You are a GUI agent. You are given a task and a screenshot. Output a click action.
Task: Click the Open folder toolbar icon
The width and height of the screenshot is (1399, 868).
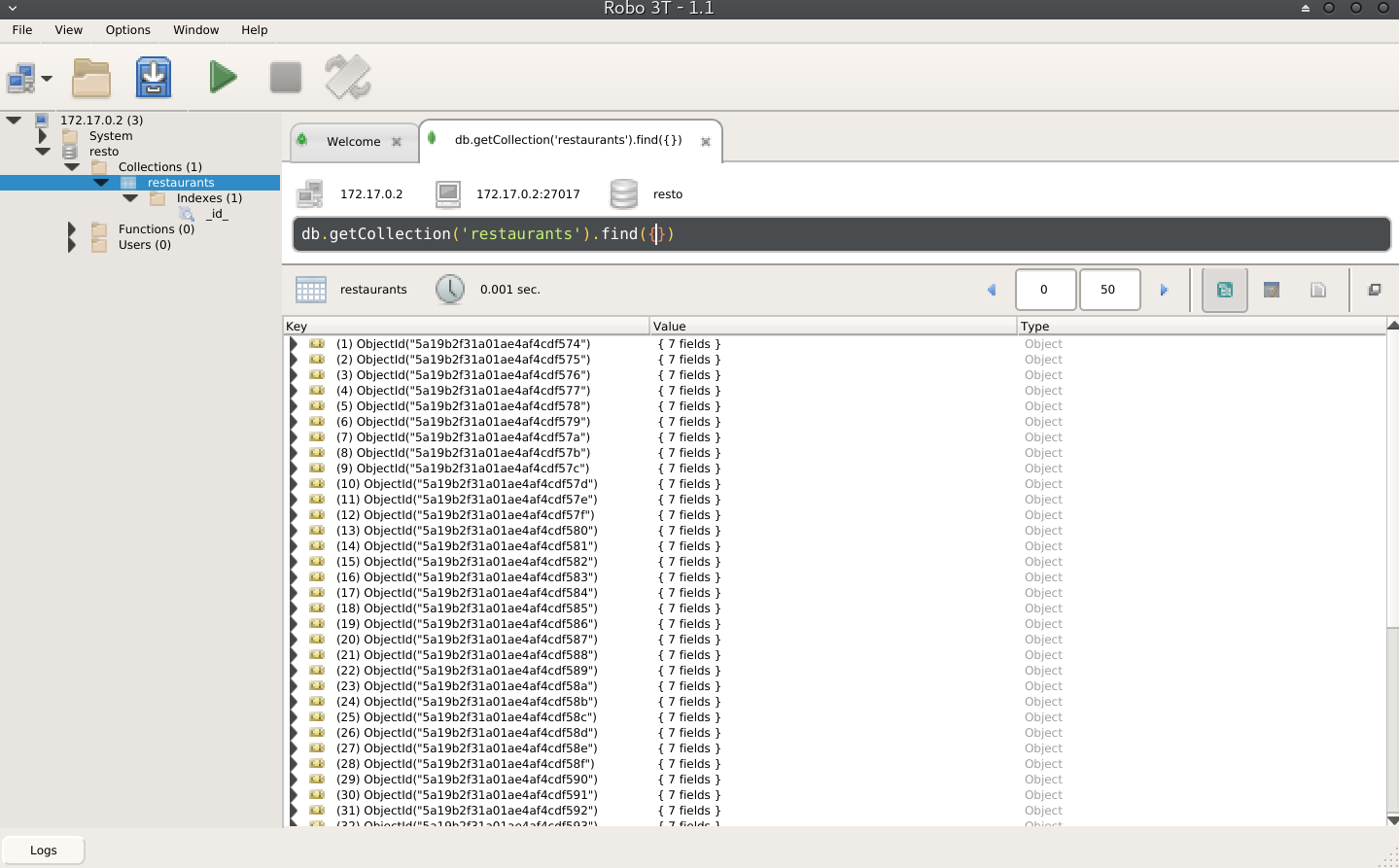tap(91, 78)
